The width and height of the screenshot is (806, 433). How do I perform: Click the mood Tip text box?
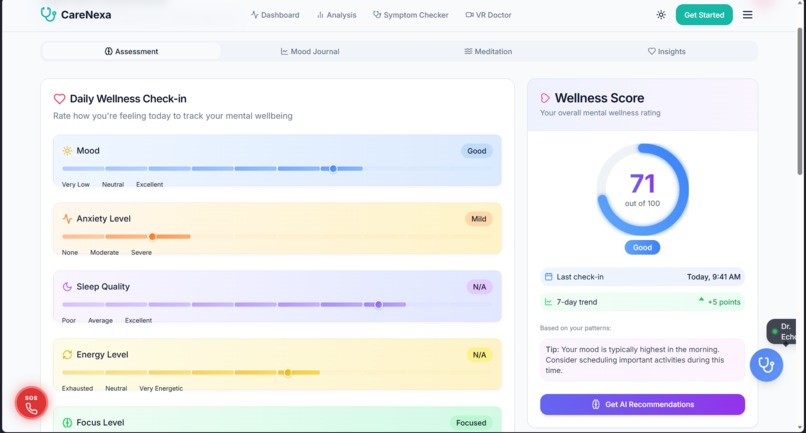click(642, 359)
